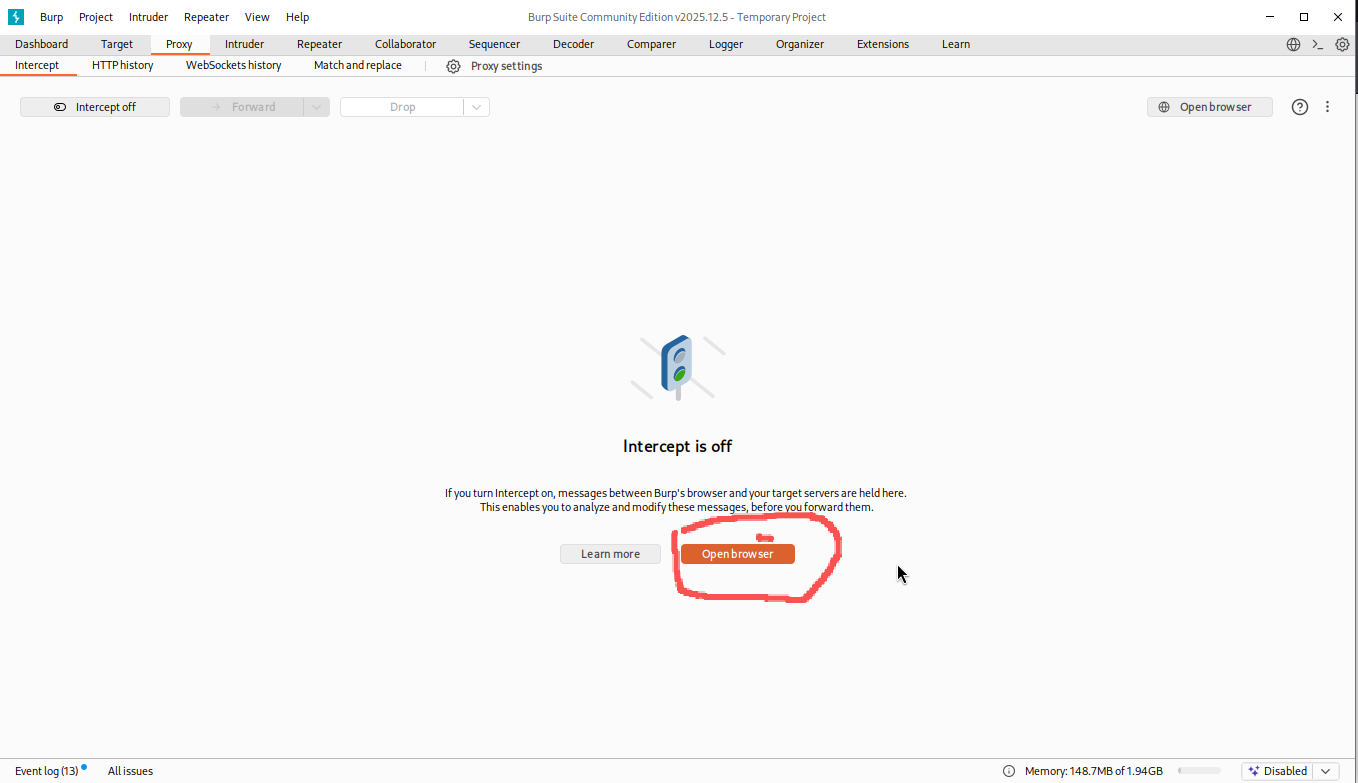Click the orange Open browser button
The height and width of the screenshot is (783, 1358).
[x=737, y=554]
